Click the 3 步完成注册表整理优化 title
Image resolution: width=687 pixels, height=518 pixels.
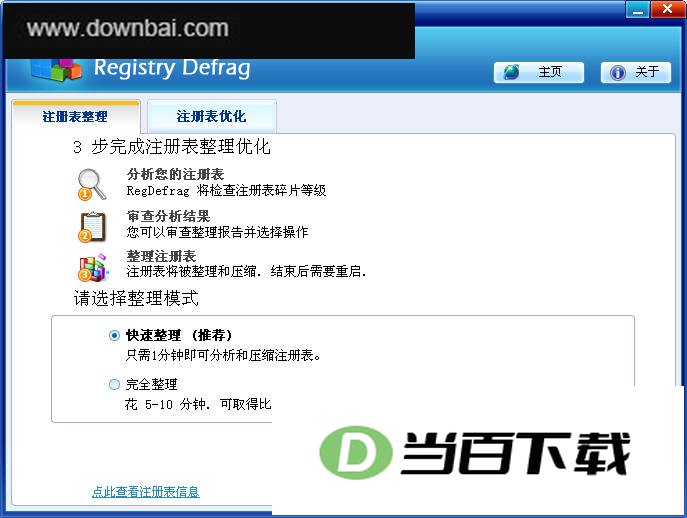(172, 147)
